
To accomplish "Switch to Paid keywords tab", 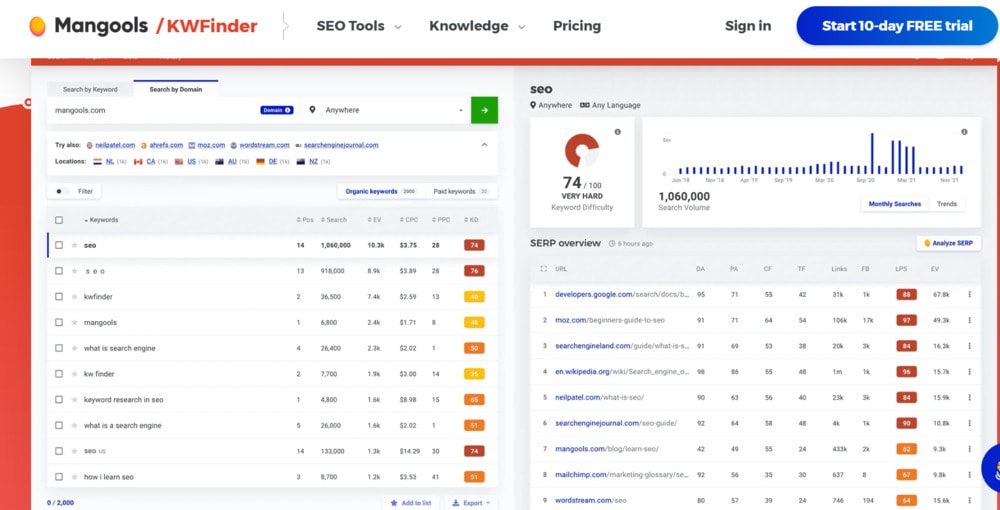I will [x=460, y=191].
